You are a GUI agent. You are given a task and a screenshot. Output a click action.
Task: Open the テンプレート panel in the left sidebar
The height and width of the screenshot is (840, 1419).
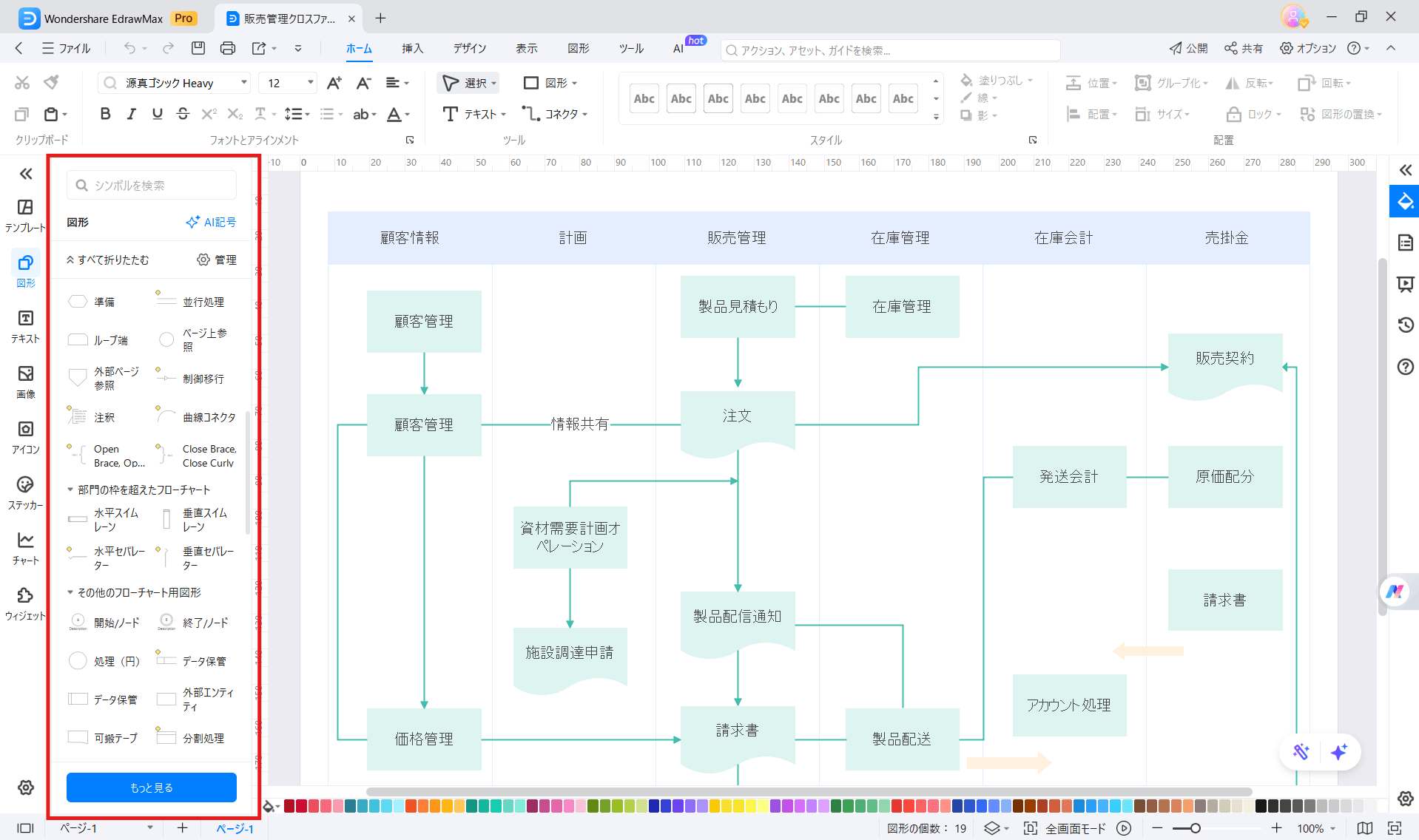pyautogui.click(x=25, y=213)
